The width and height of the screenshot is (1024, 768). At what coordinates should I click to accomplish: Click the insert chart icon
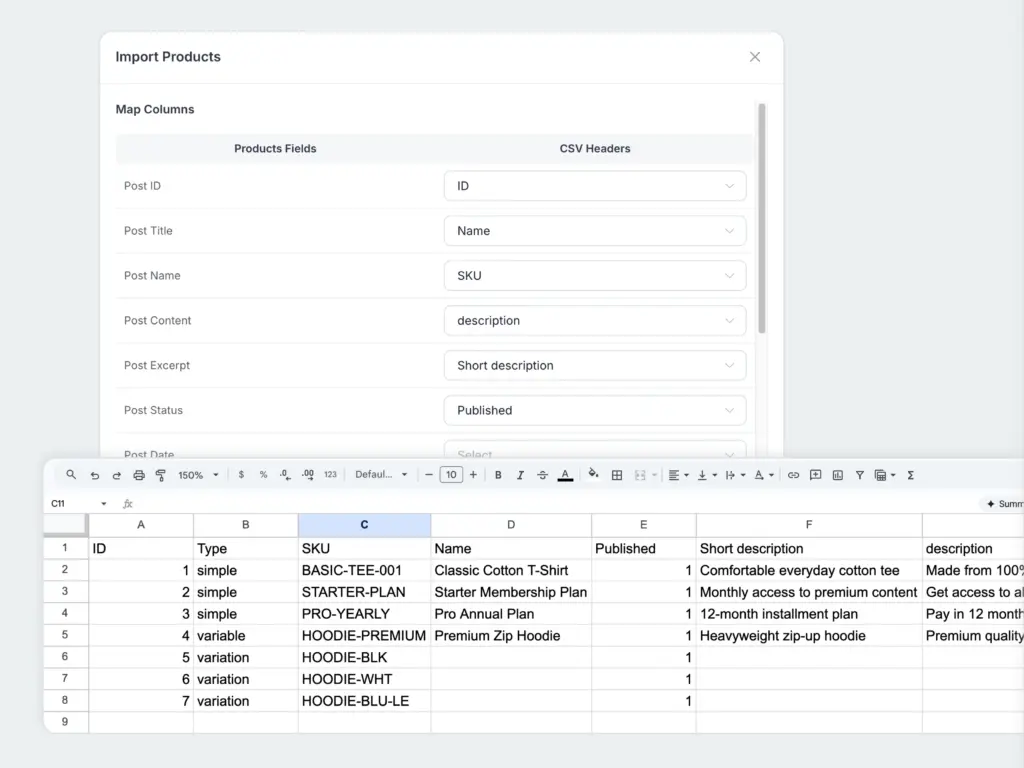[x=838, y=475]
